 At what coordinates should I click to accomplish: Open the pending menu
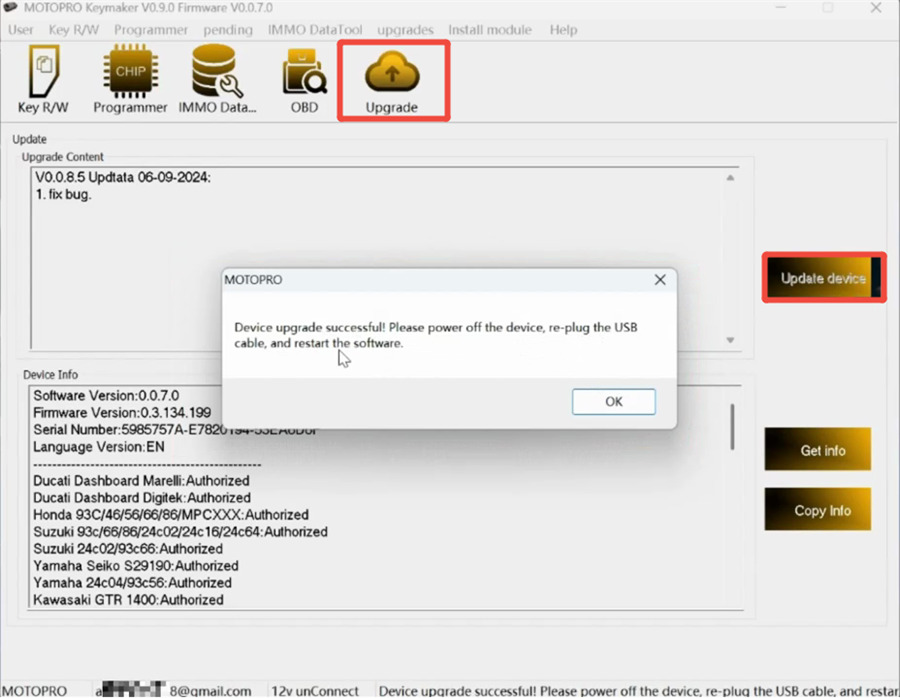pyautogui.click(x=228, y=30)
